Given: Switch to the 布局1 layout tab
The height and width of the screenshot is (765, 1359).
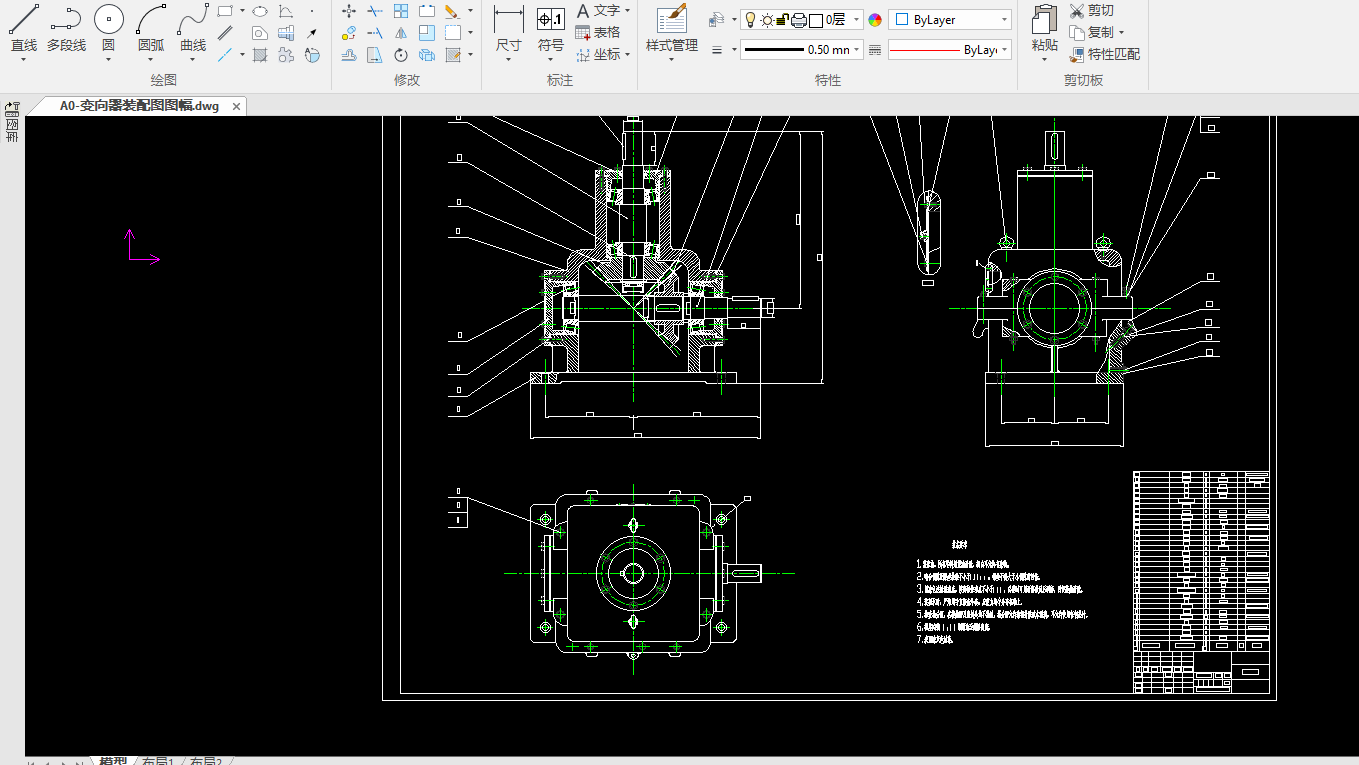Looking at the screenshot, I should tap(158, 762).
